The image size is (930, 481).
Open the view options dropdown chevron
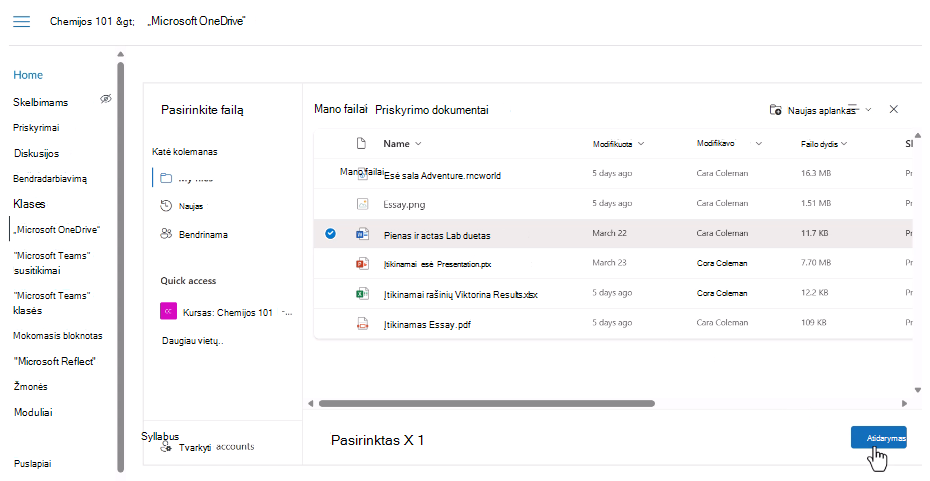tap(868, 110)
